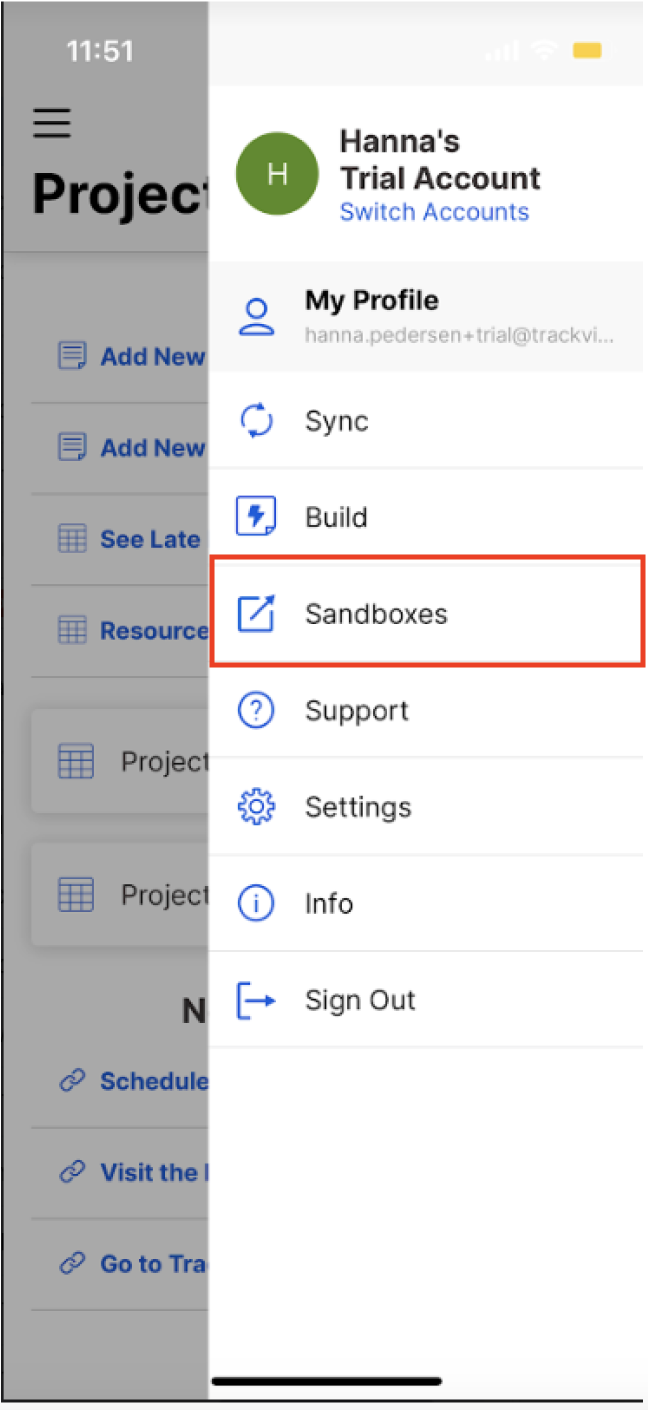Click the Build lightning icon
648x1410 pixels.
pyautogui.click(x=256, y=517)
